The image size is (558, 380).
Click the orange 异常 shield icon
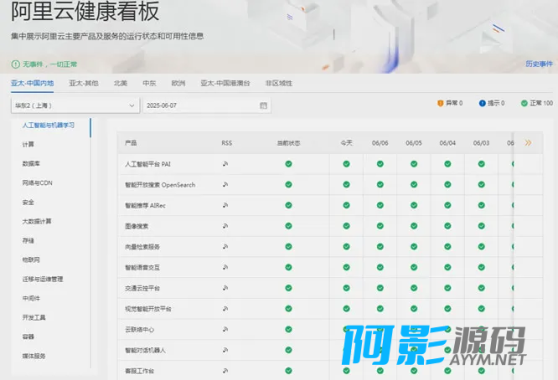[440, 103]
